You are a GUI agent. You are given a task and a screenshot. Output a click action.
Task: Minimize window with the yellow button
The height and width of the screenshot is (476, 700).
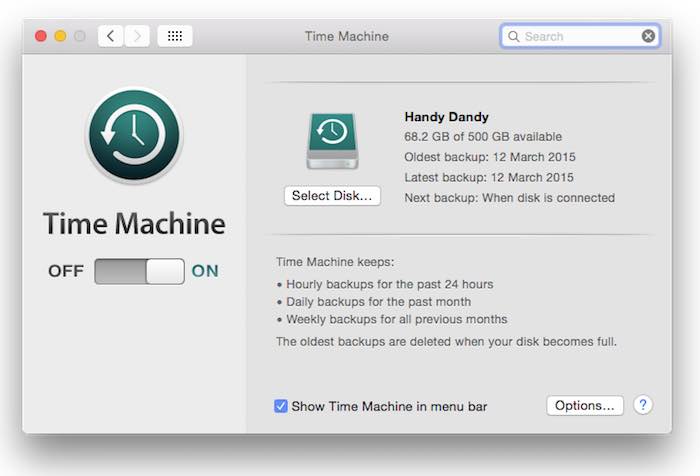click(x=60, y=36)
